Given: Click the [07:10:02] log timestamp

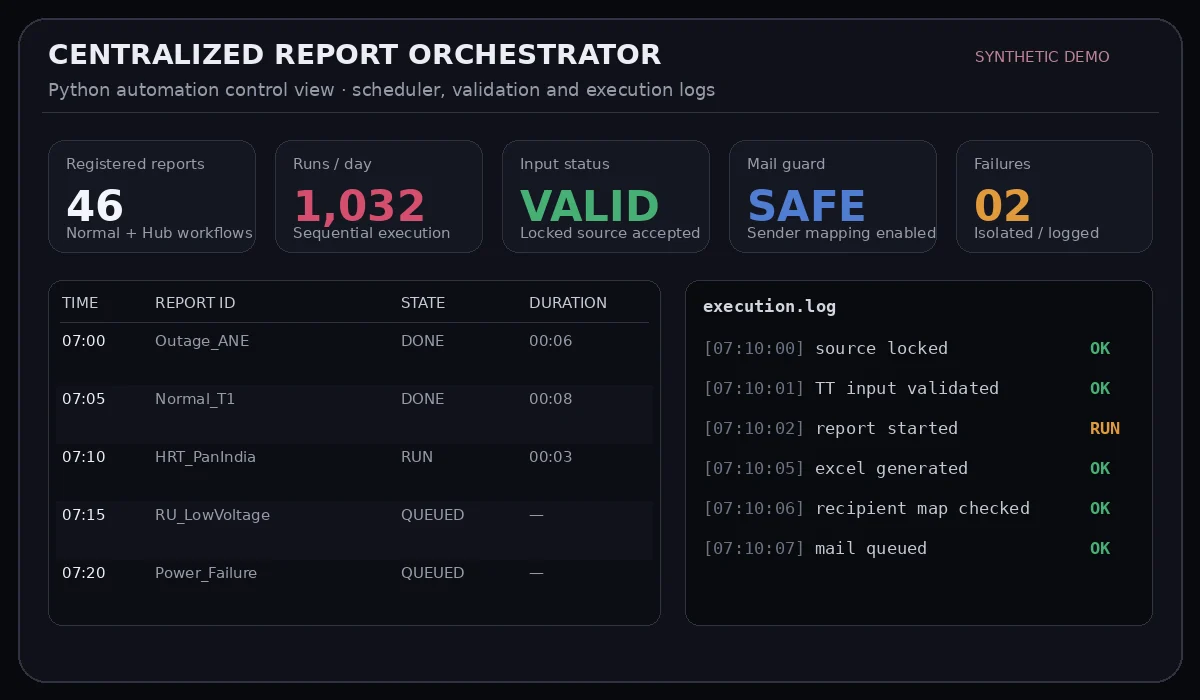Looking at the screenshot, I should [754, 429].
